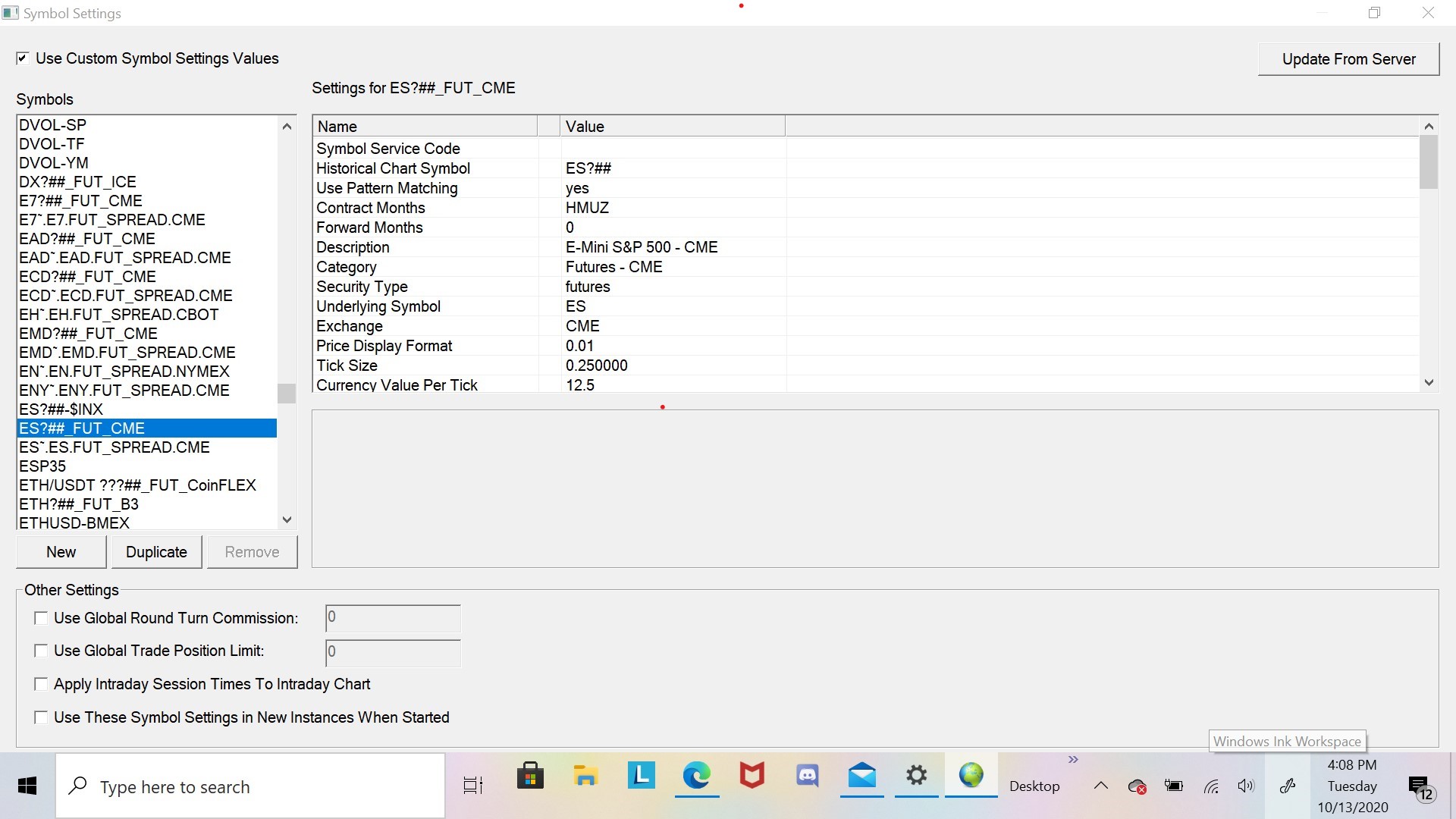Open Discord from taskbar
The image size is (1456, 819).
point(807,776)
